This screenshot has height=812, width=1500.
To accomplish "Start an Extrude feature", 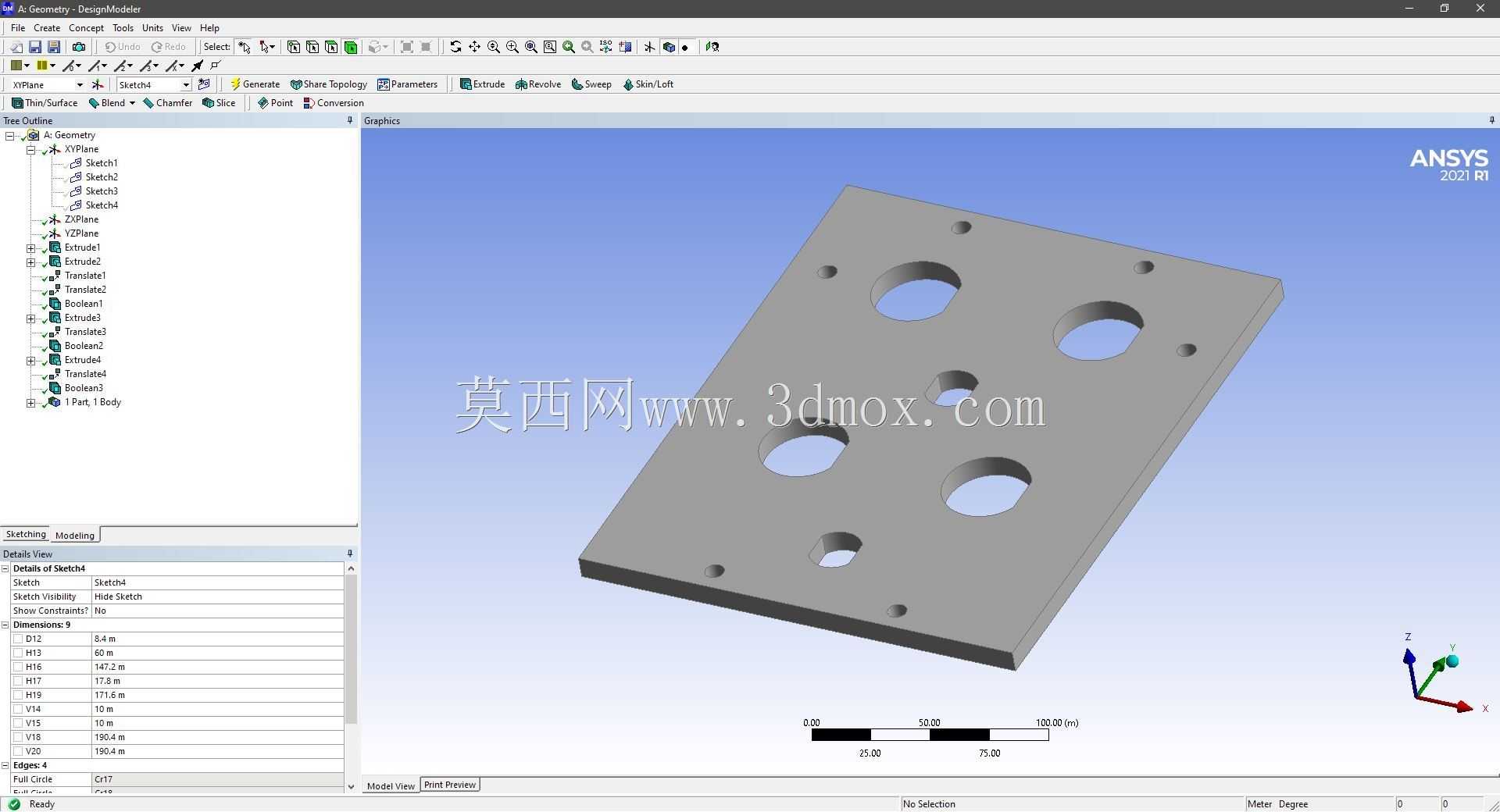I will click(482, 84).
